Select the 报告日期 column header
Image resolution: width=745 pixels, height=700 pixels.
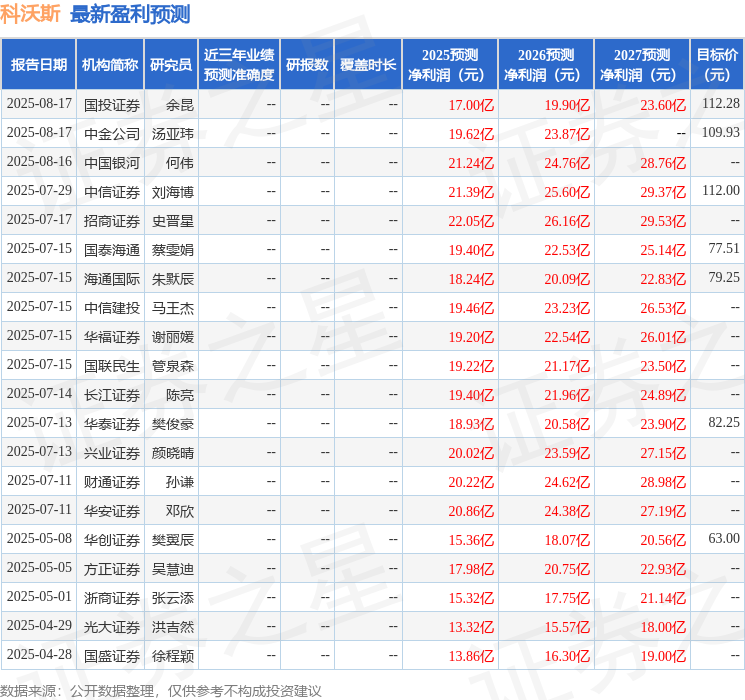point(38,65)
